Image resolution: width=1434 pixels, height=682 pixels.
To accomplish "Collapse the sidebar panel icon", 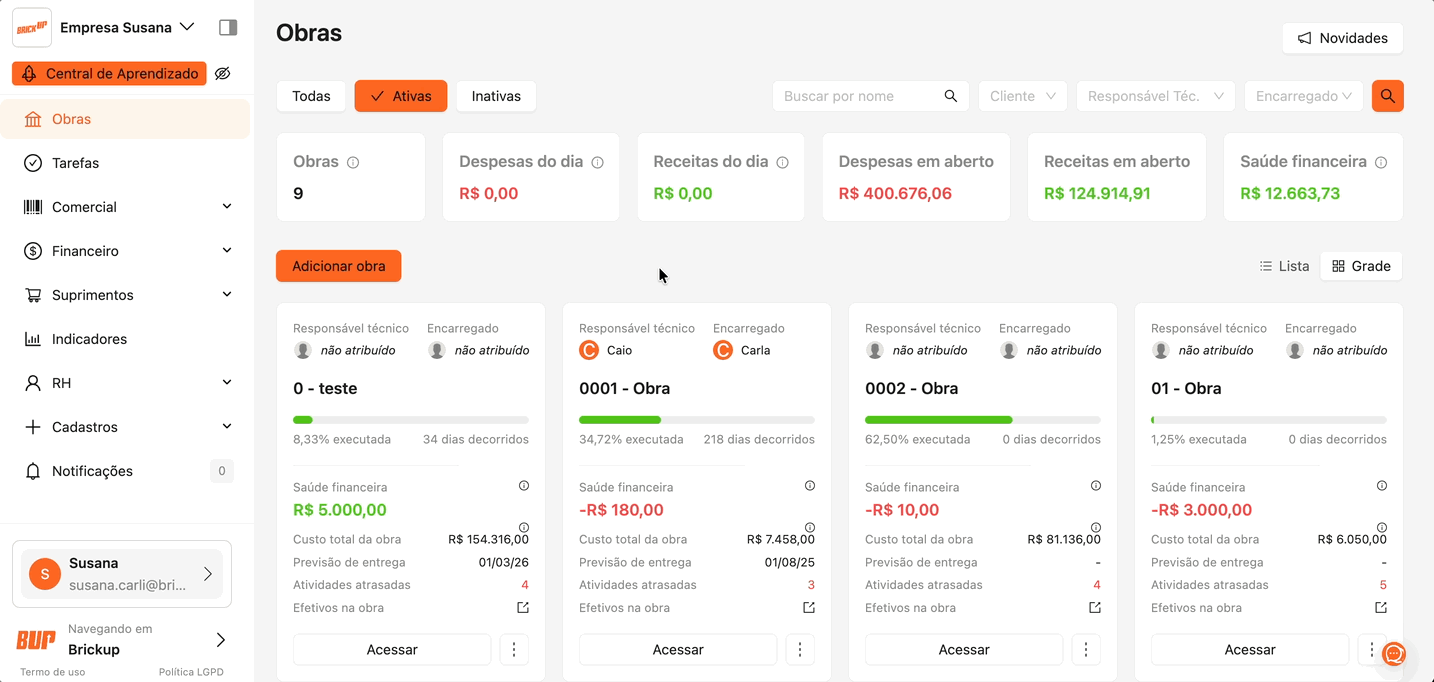I will tap(228, 28).
